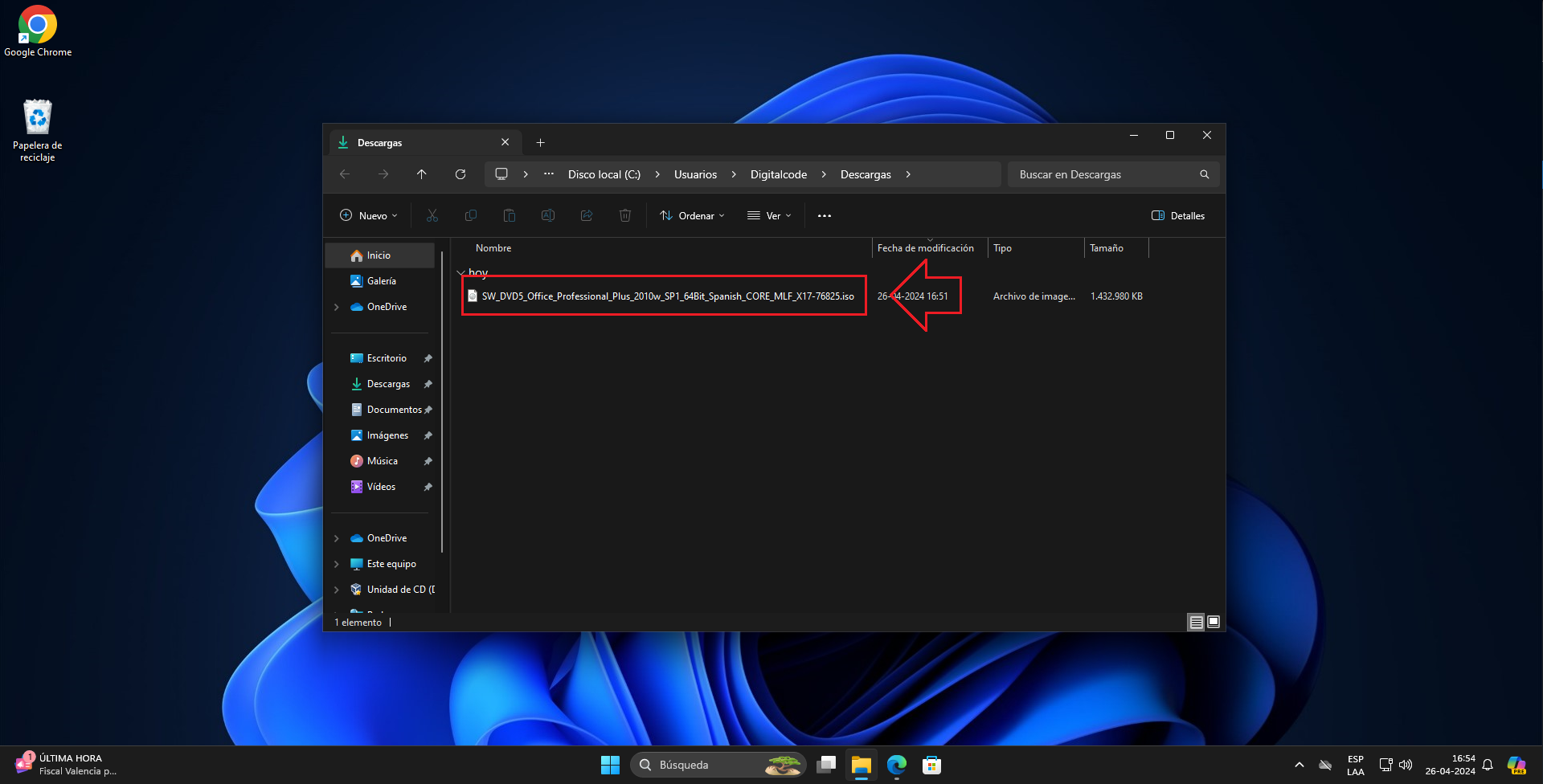Screen dimensions: 1543x784
Task: Open Google Chrome desktop shortcut
Action: (x=38, y=32)
